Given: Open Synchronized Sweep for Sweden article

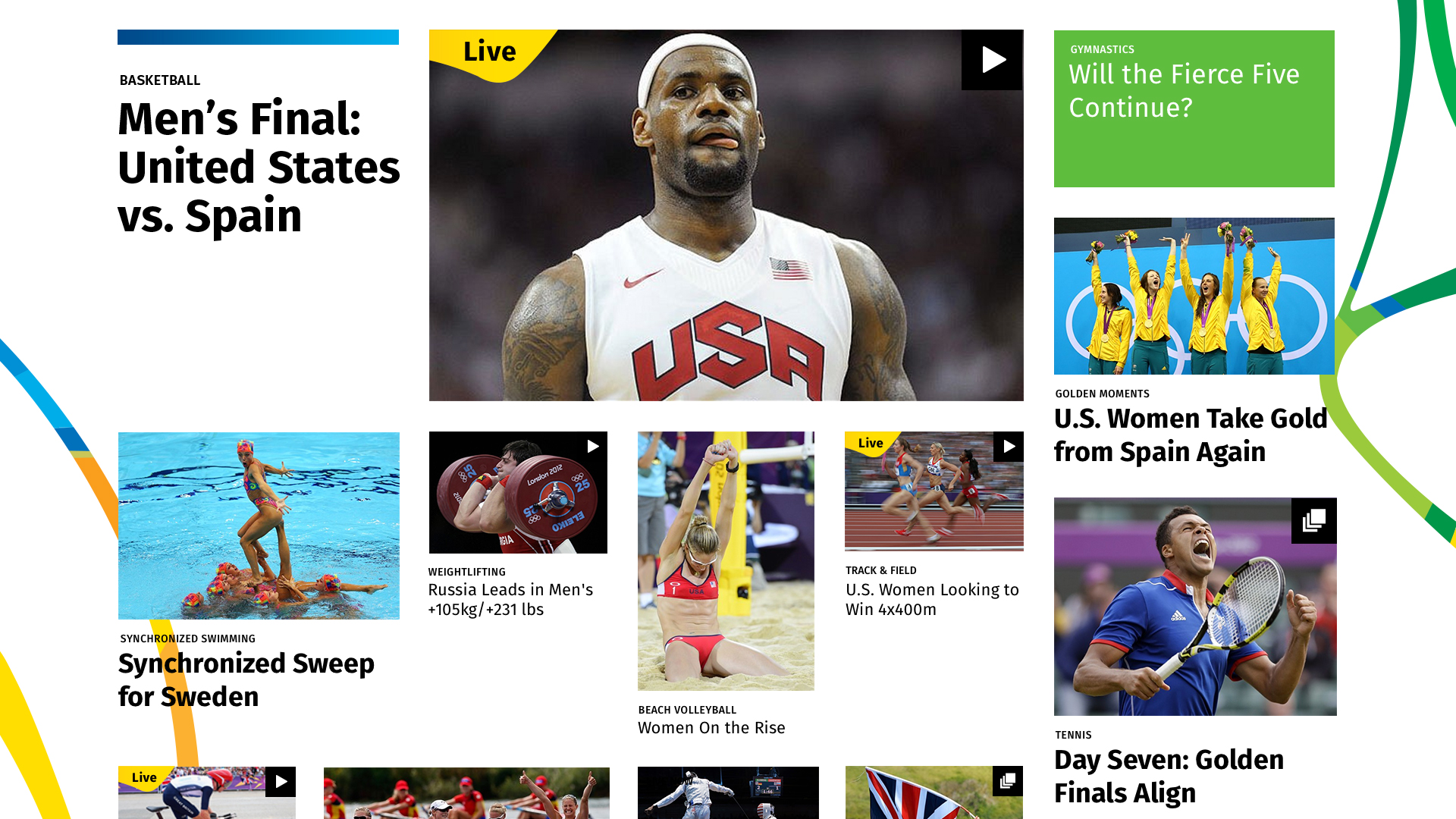Looking at the screenshot, I should pos(246,679).
